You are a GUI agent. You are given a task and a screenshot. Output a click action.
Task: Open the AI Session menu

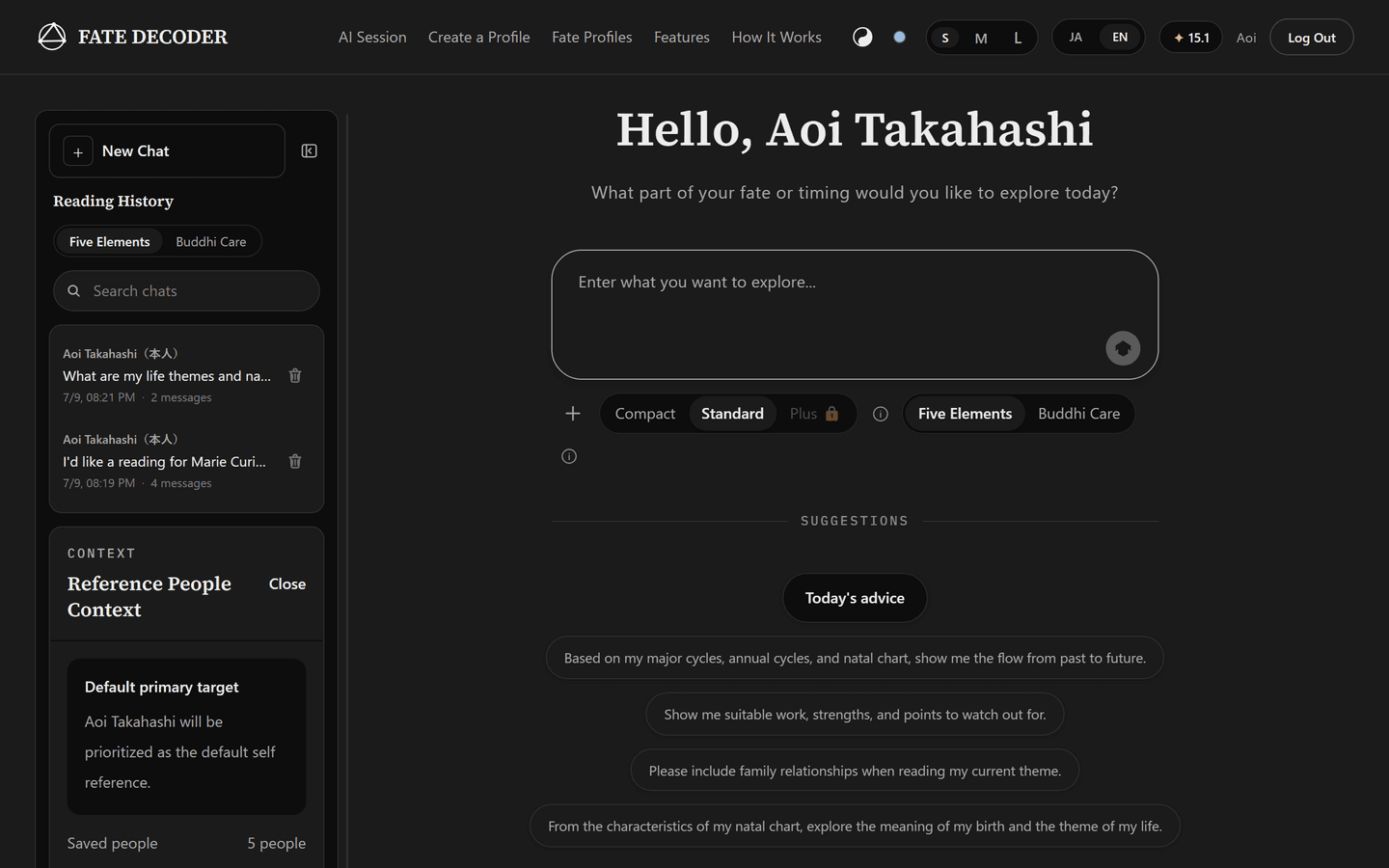372,37
